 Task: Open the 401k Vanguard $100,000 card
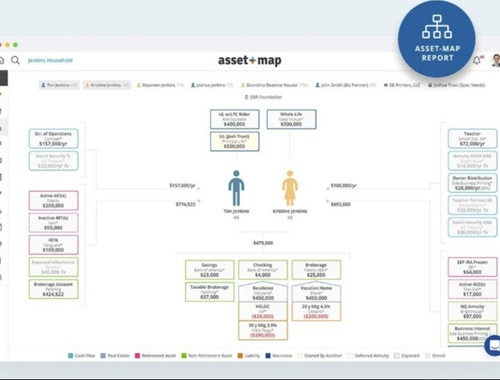click(53, 245)
